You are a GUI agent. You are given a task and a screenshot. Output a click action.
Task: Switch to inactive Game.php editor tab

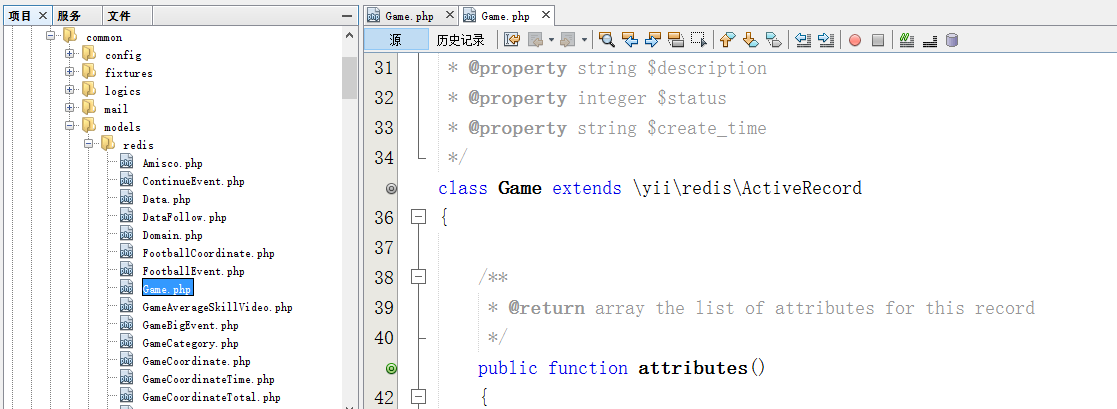tap(410, 16)
